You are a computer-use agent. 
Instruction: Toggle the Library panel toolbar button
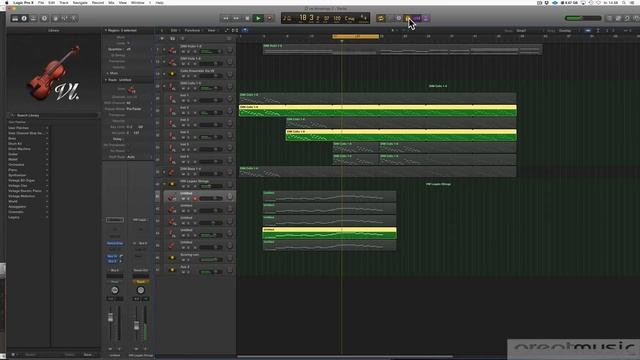coord(15,18)
